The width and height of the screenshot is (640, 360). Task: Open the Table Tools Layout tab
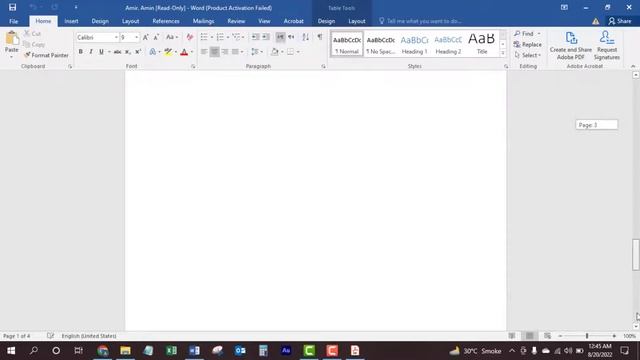(x=357, y=21)
